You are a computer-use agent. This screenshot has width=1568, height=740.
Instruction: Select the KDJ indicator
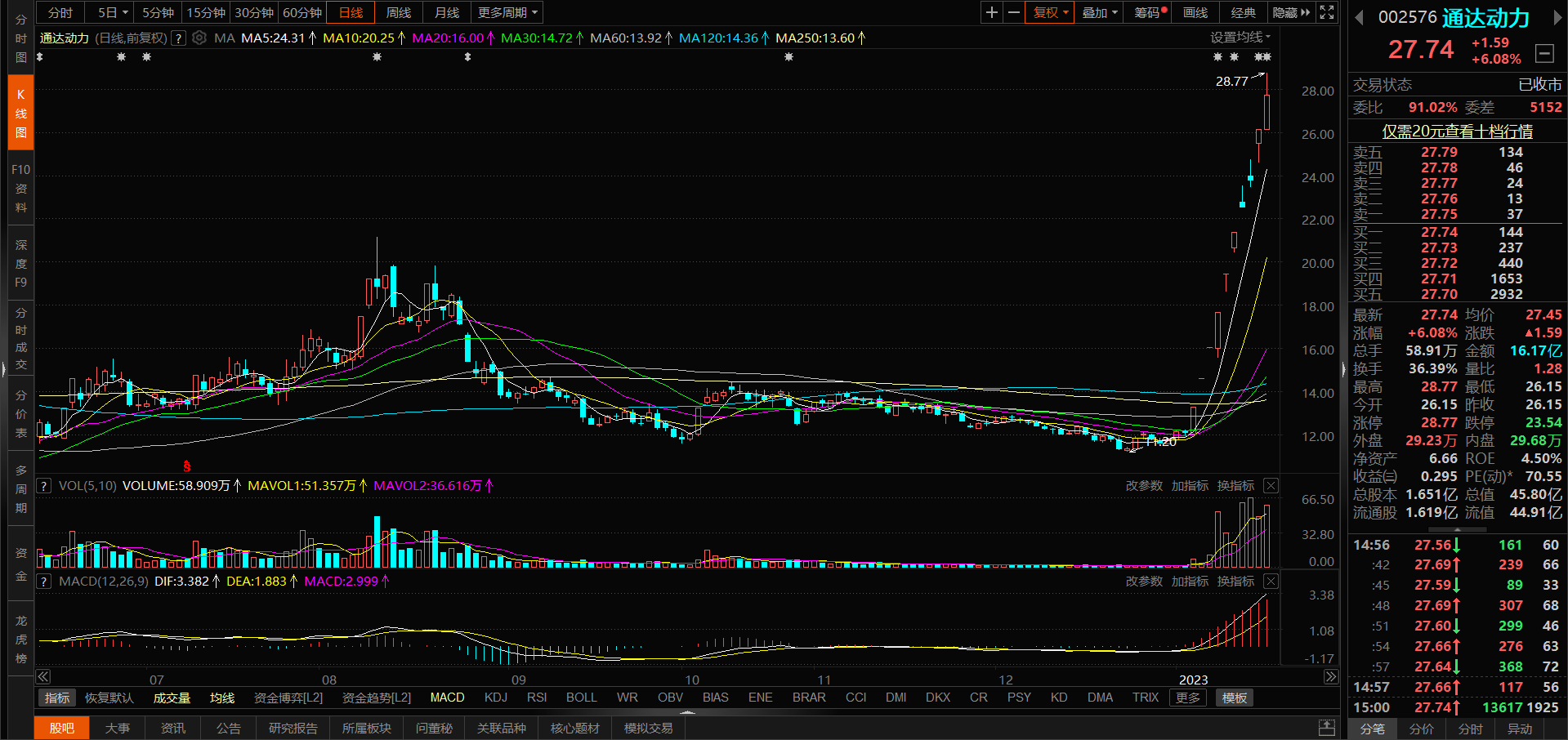(x=495, y=698)
